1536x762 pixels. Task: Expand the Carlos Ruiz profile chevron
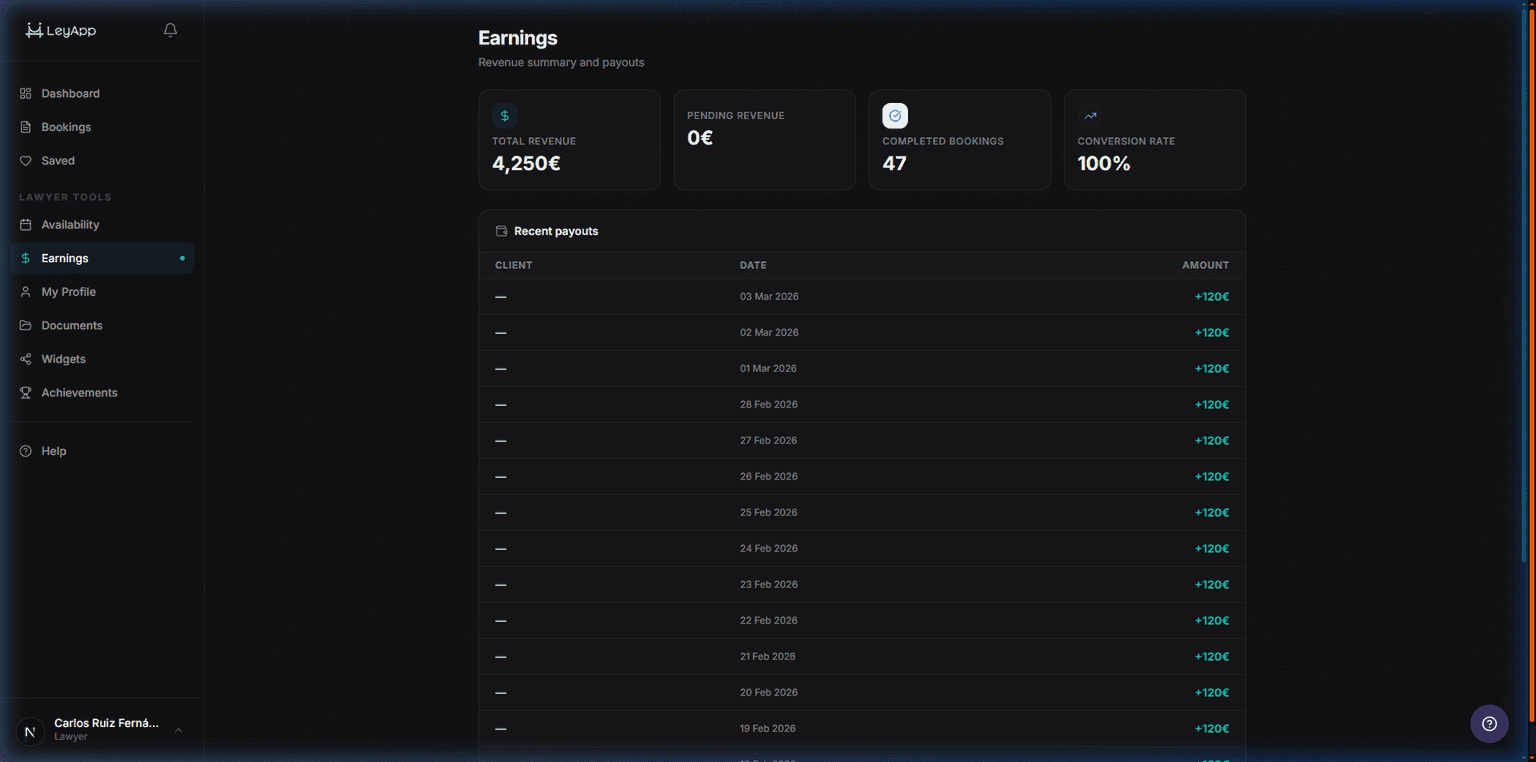(178, 730)
